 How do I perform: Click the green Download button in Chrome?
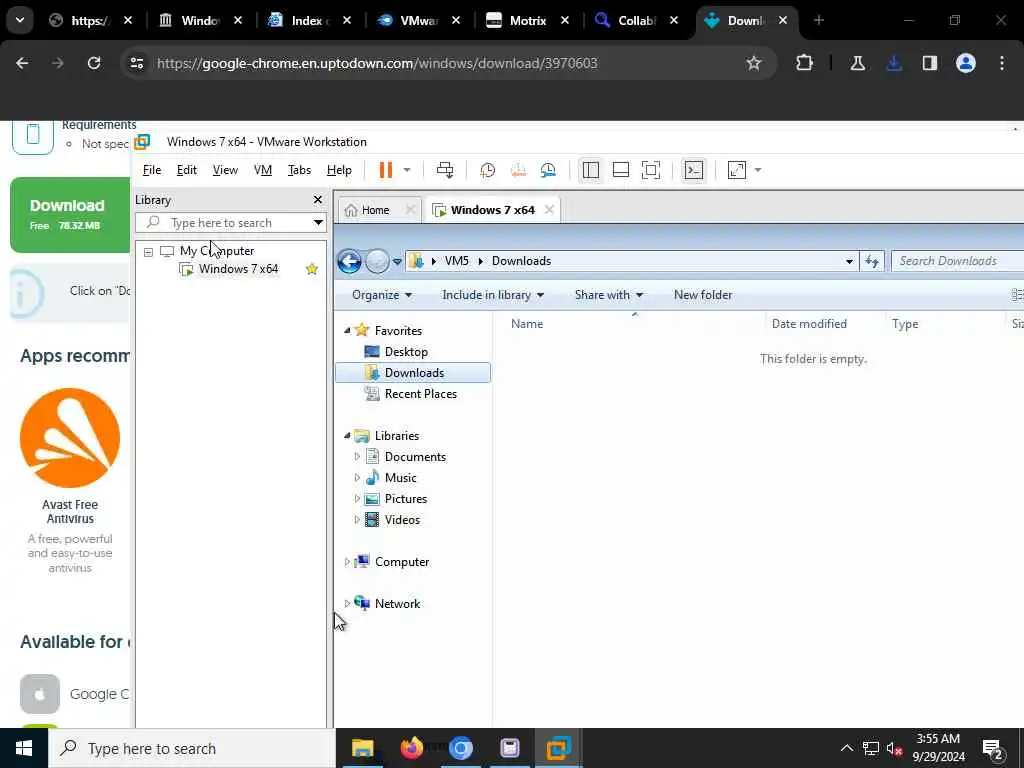(70, 215)
